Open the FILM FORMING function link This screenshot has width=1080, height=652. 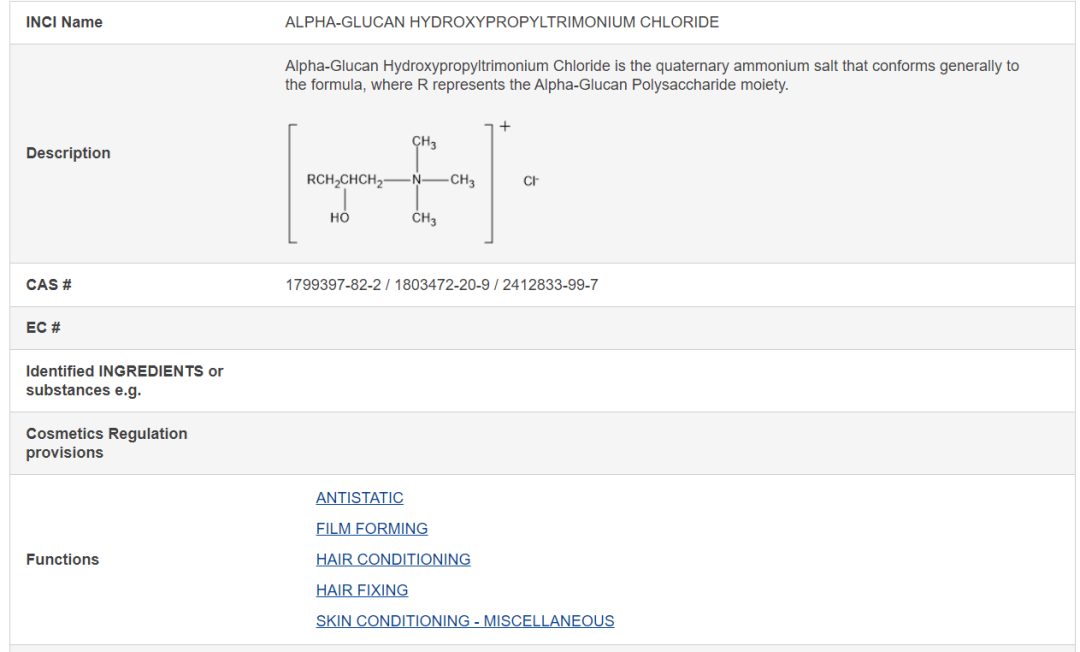click(x=372, y=529)
